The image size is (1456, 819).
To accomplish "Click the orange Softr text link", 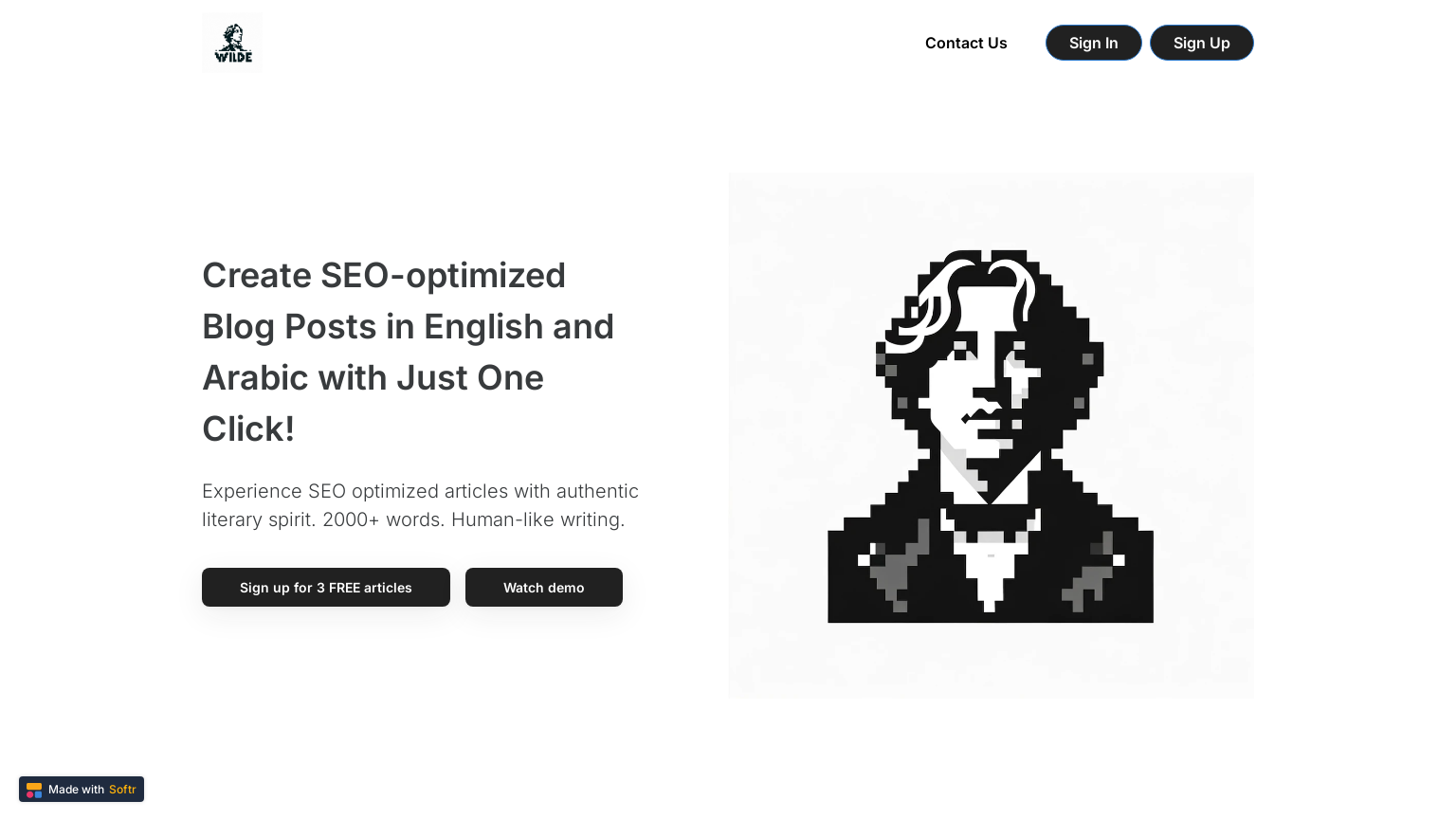I will [x=122, y=790].
